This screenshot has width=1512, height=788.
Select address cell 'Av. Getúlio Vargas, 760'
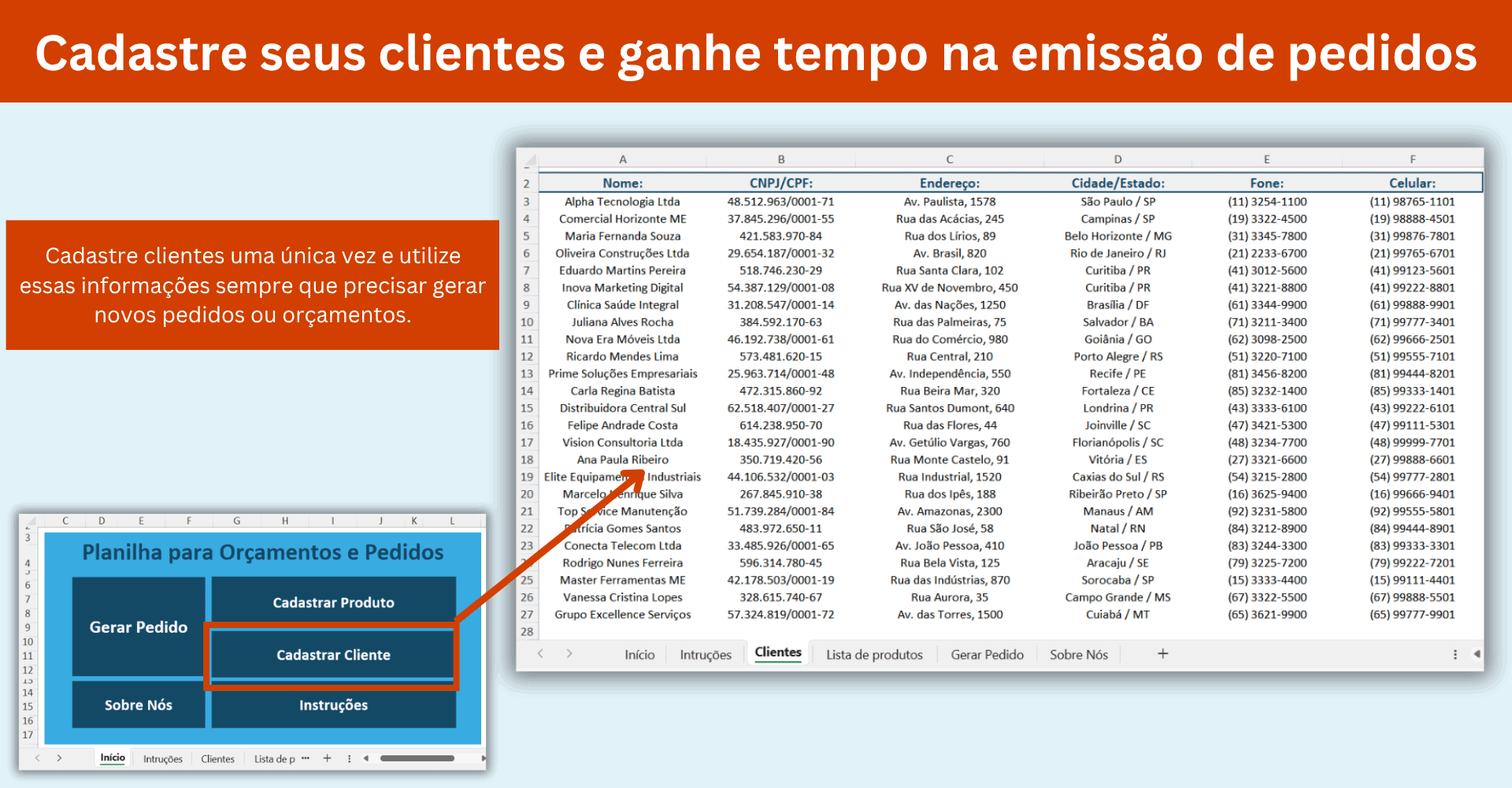pyautogui.click(x=950, y=443)
